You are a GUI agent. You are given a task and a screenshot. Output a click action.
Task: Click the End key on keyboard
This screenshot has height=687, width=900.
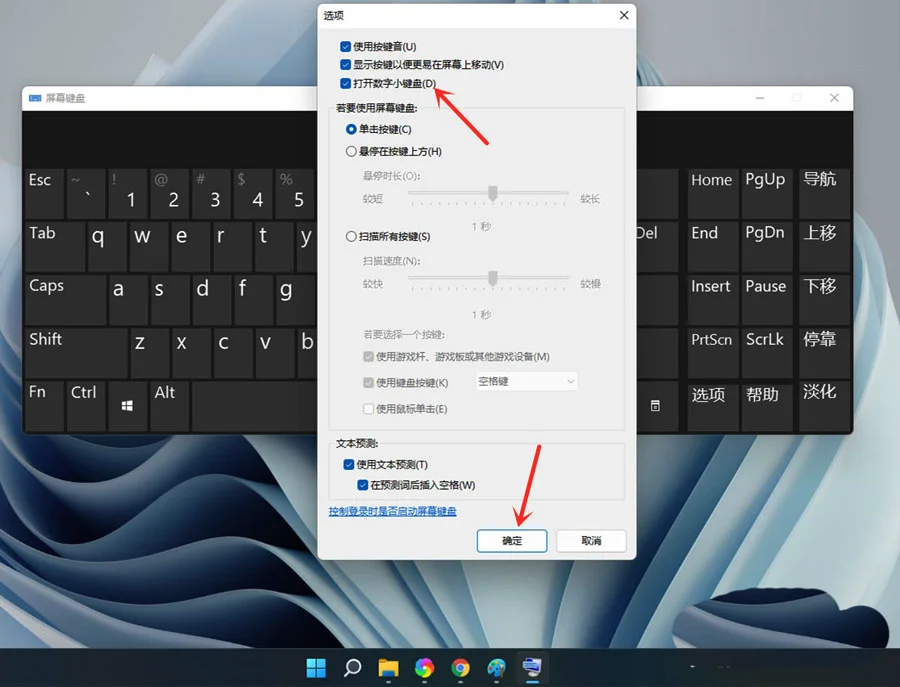pos(713,247)
